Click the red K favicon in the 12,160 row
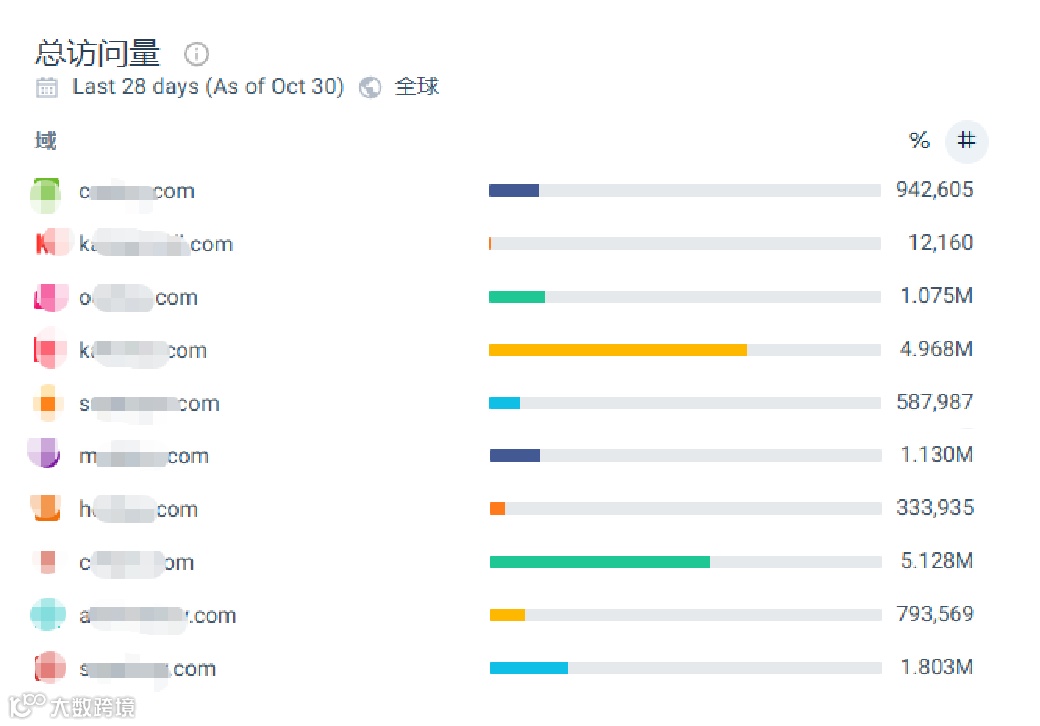The image size is (1040, 726). 48,244
